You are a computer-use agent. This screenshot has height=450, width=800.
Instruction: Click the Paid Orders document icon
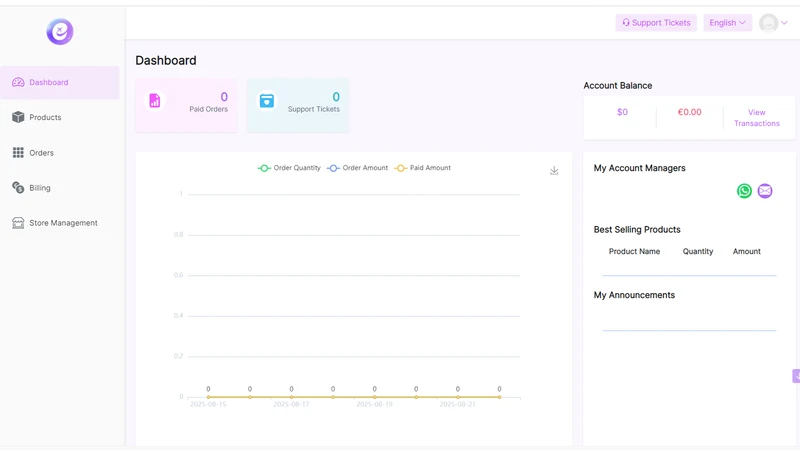(x=155, y=101)
